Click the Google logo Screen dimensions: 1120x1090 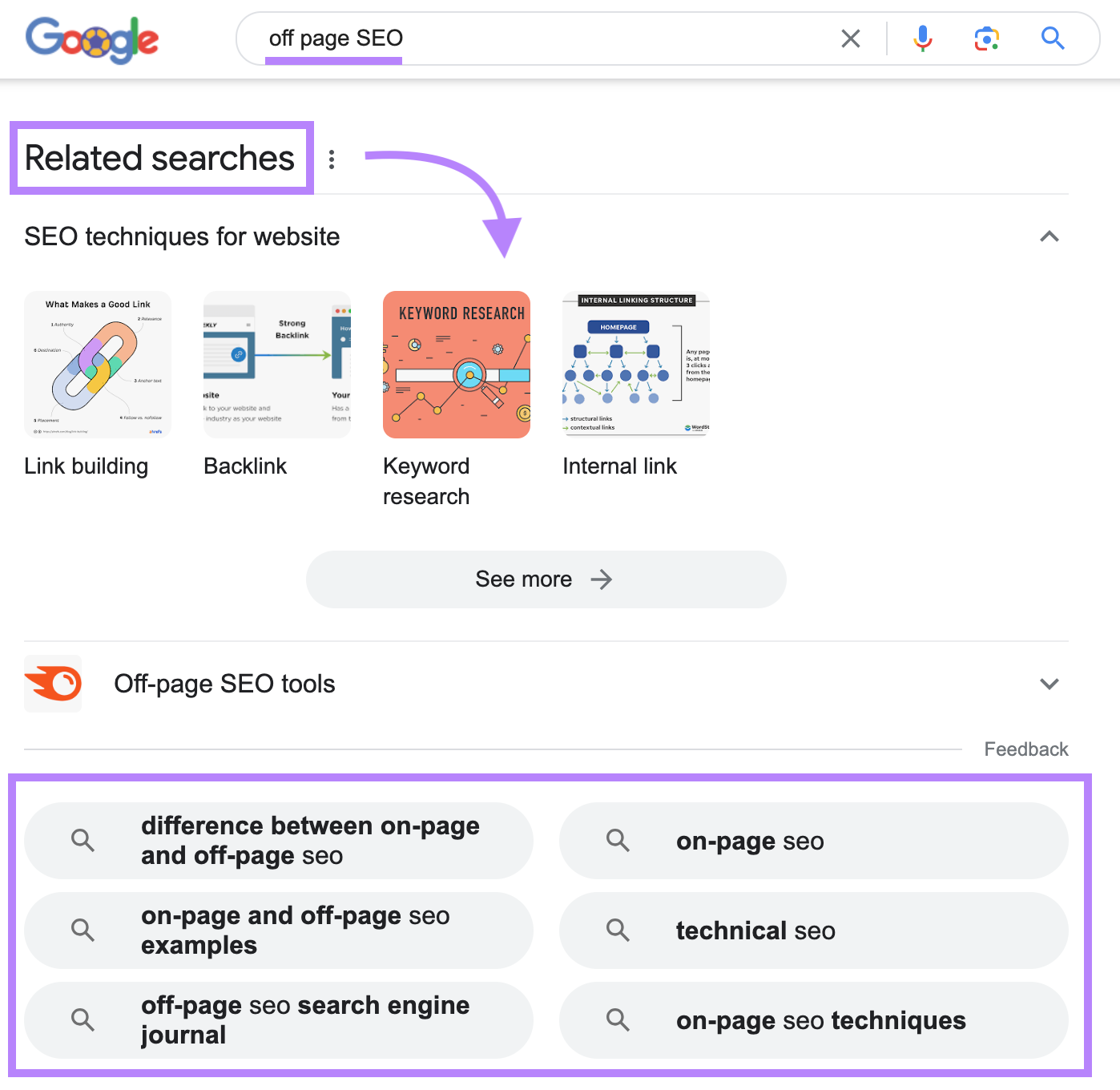[92, 39]
